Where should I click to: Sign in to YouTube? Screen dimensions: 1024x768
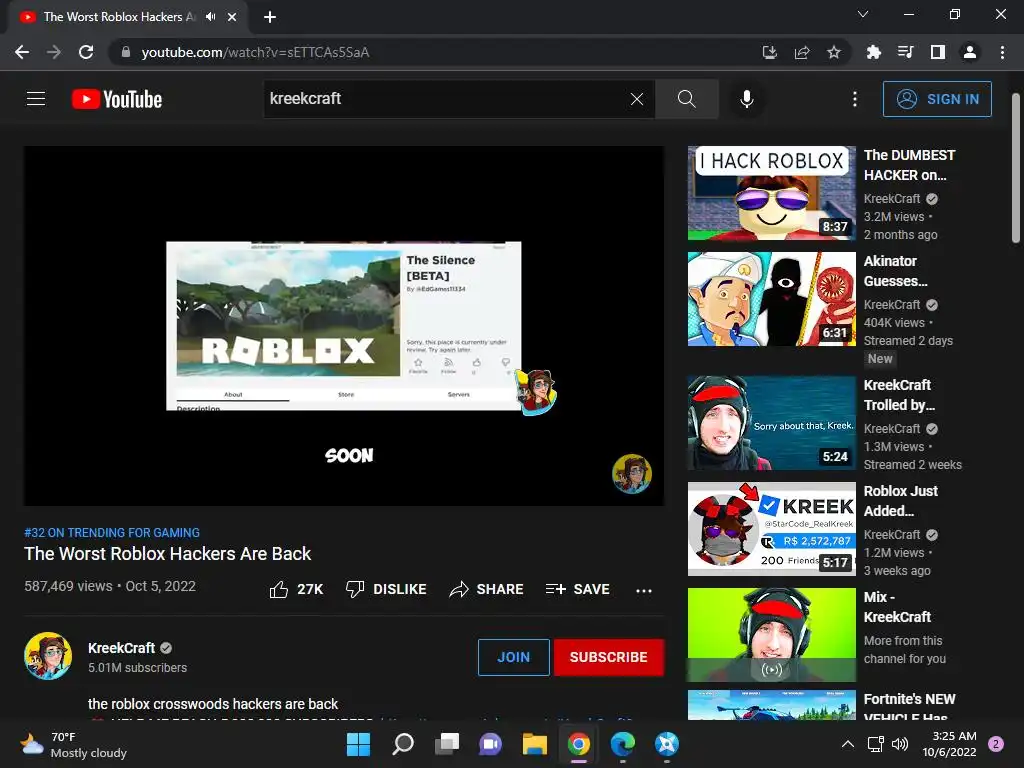(937, 99)
